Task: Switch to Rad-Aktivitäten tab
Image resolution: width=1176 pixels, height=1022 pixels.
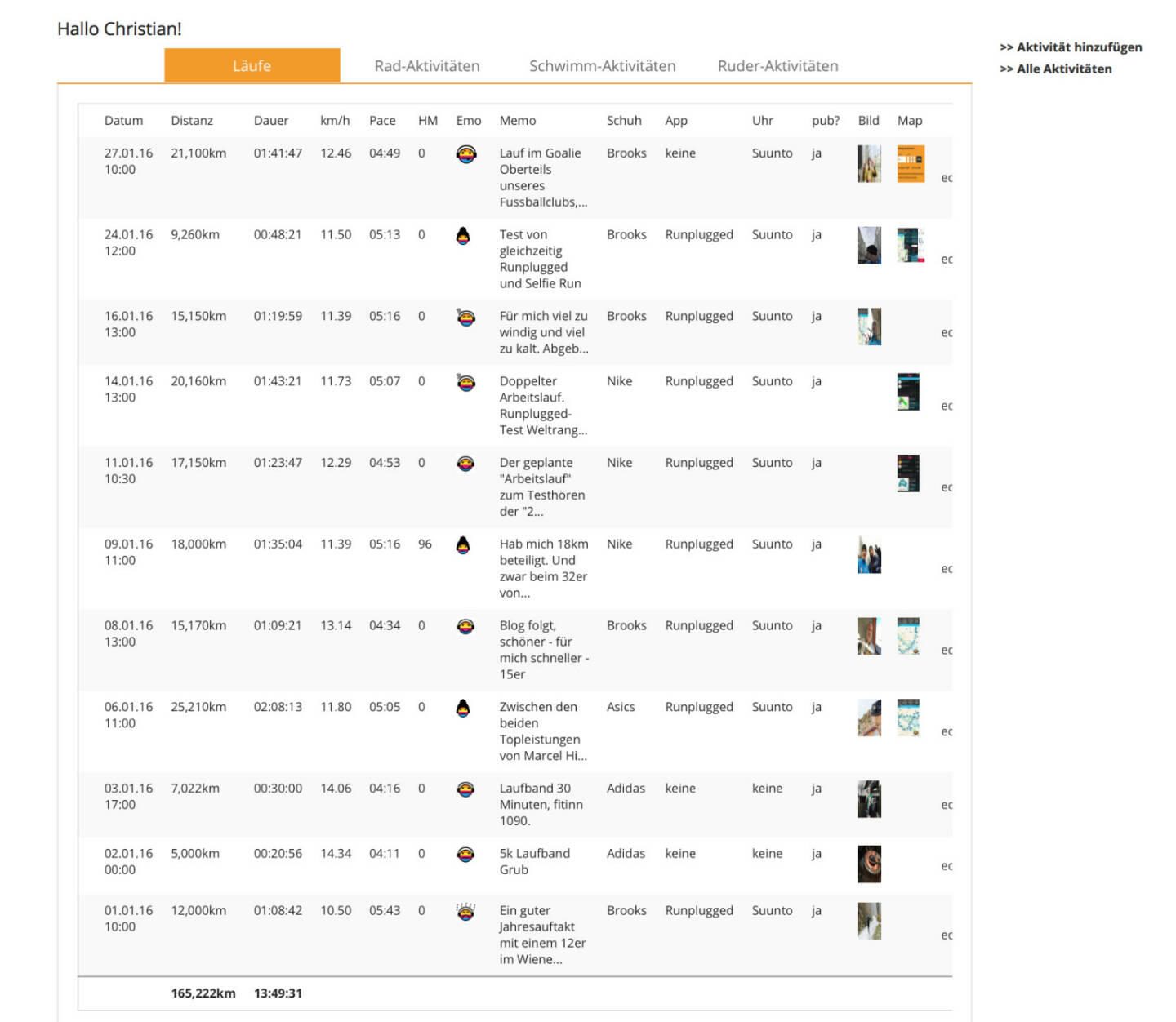Action: [426, 66]
